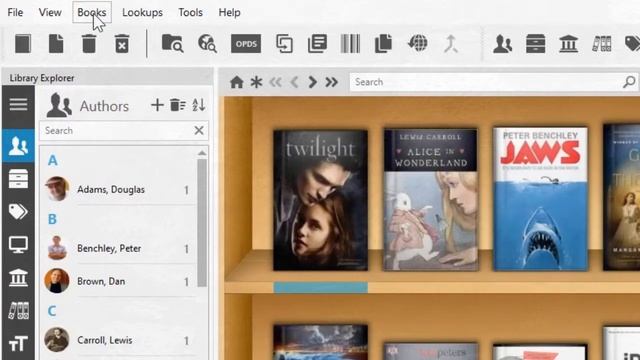Screen dimensions: 640x360
Task: Click the magnifier search button
Action: (x=629, y=82)
